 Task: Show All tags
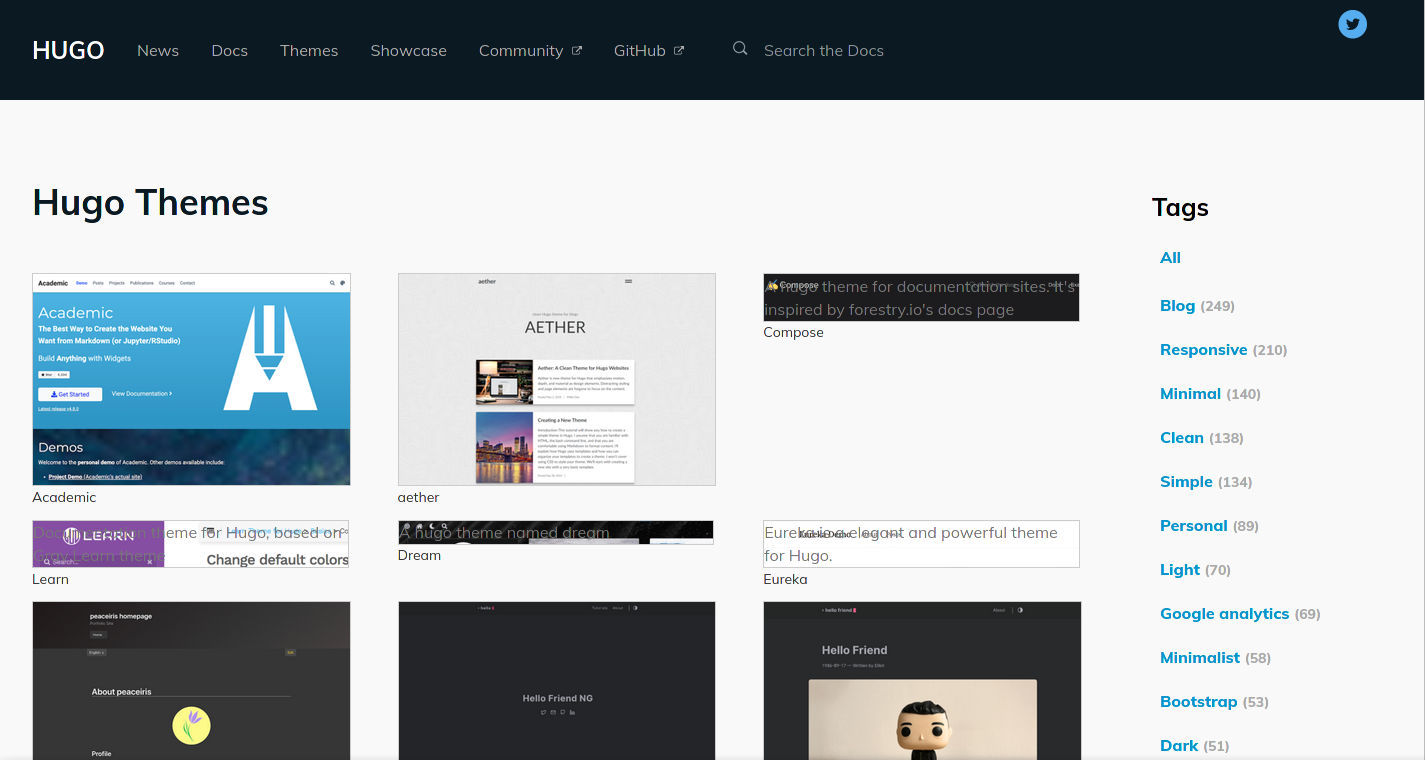click(1170, 258)
